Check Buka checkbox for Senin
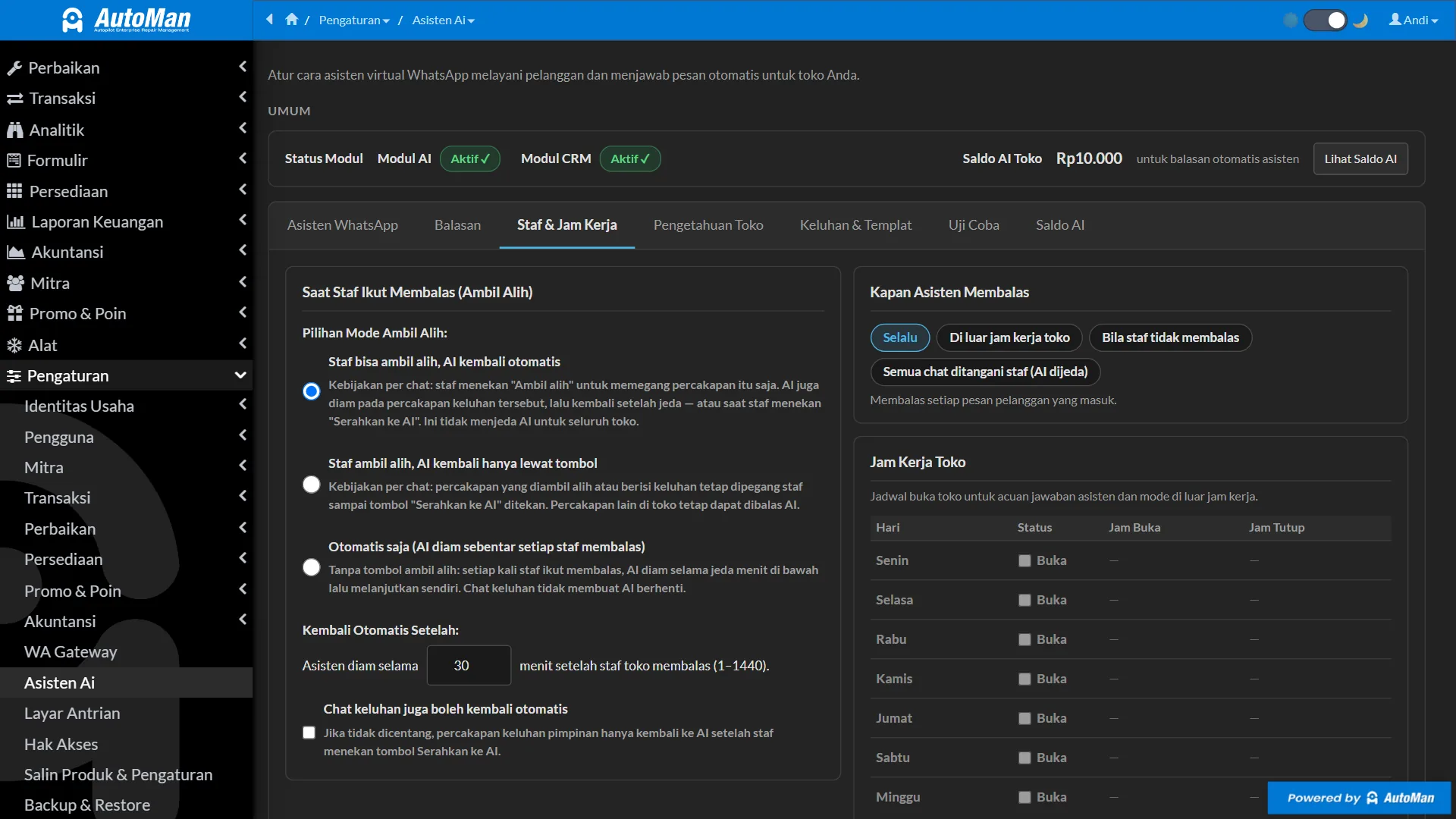Viewport: 1456px width, 819px height. pyautogui.click(x=1025, y=560)
